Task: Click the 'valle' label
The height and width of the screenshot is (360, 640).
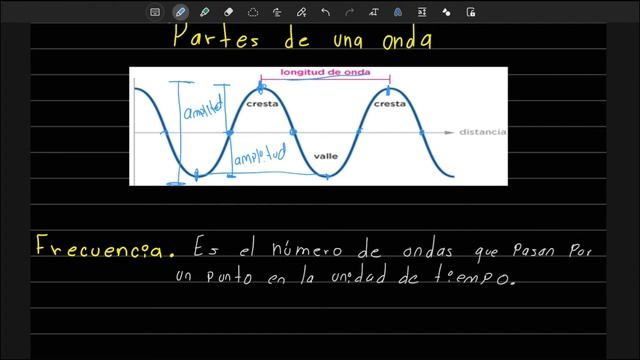Action: pos(326,156)
